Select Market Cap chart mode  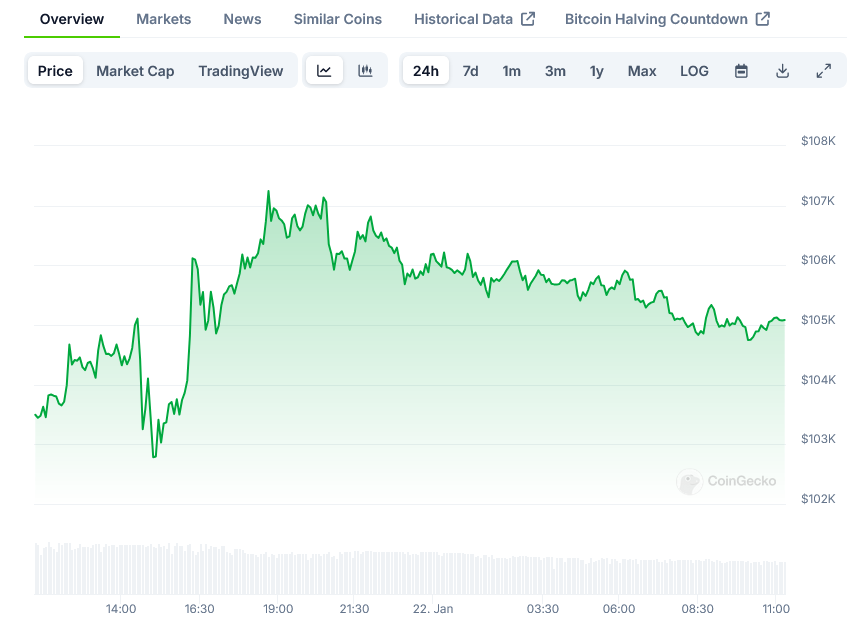[x=135, y=71]
